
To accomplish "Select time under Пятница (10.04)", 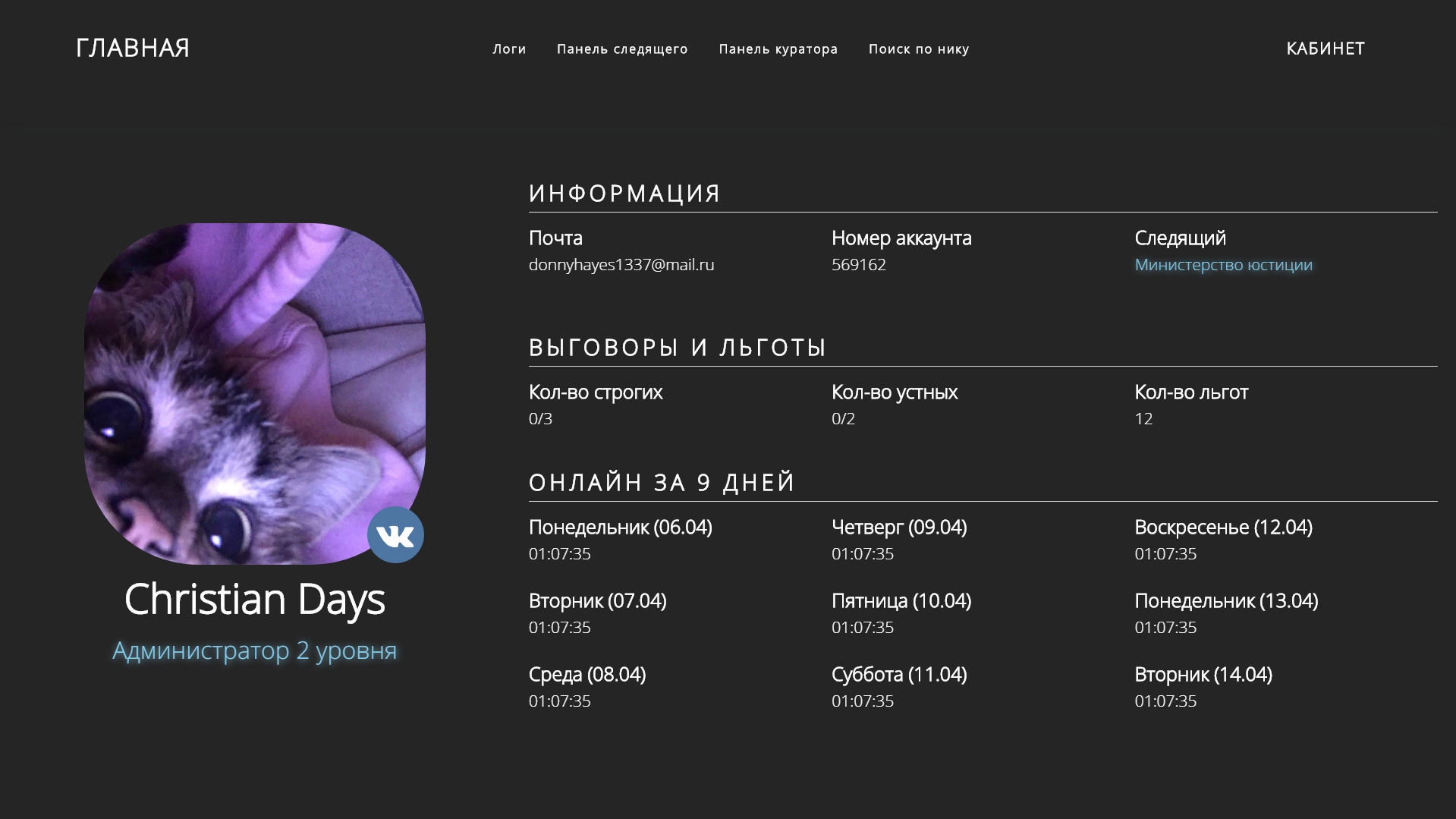I will click(863, 628).
